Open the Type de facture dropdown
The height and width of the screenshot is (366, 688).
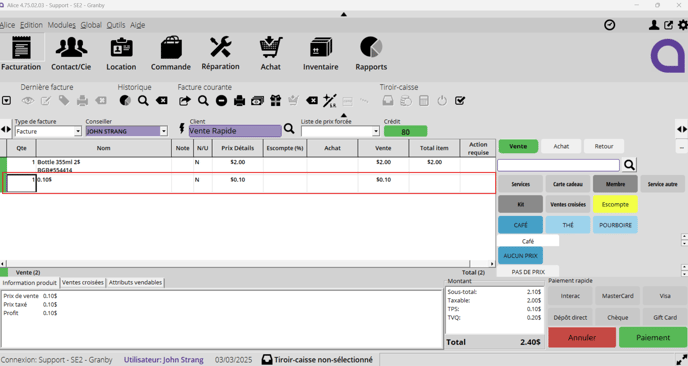click(x=78, y=131)
